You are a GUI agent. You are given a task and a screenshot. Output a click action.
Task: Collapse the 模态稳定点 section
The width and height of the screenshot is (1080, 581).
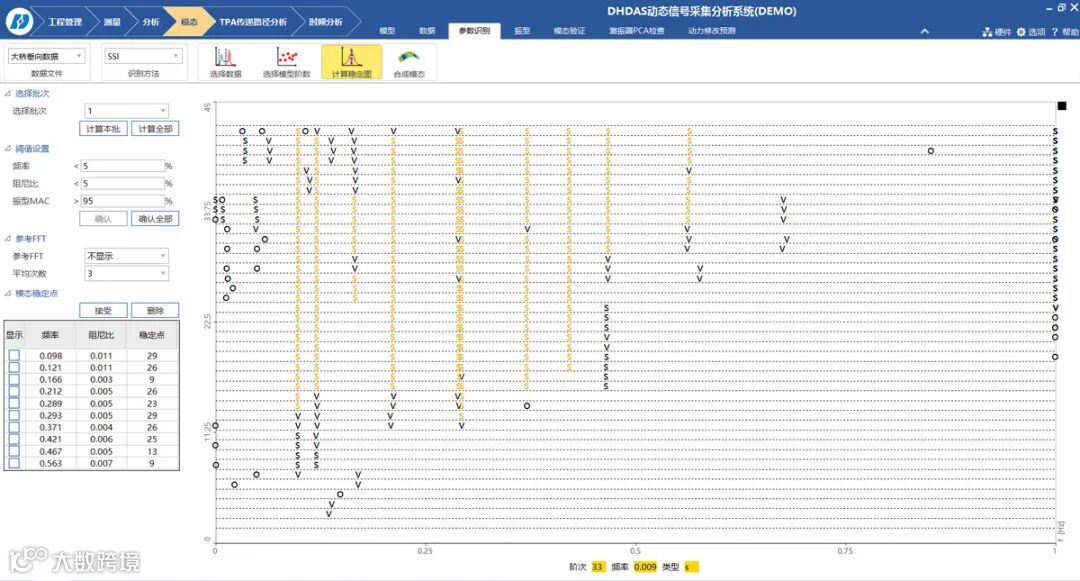point(8,293)
